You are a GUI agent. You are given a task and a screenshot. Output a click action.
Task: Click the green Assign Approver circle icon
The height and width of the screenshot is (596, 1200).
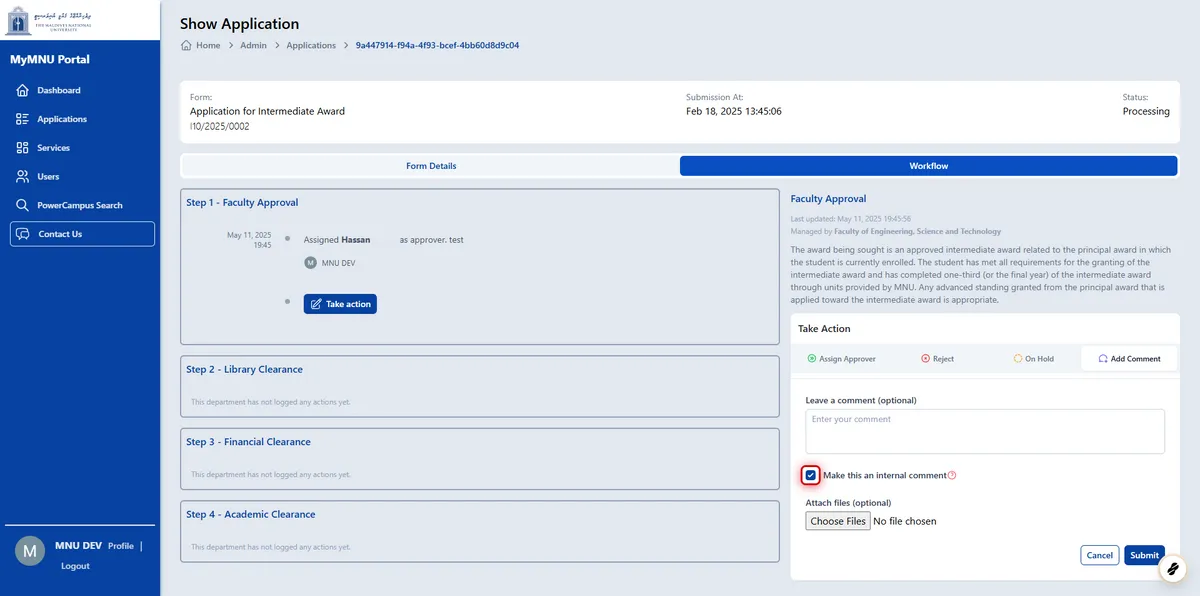tap(811, 359)
